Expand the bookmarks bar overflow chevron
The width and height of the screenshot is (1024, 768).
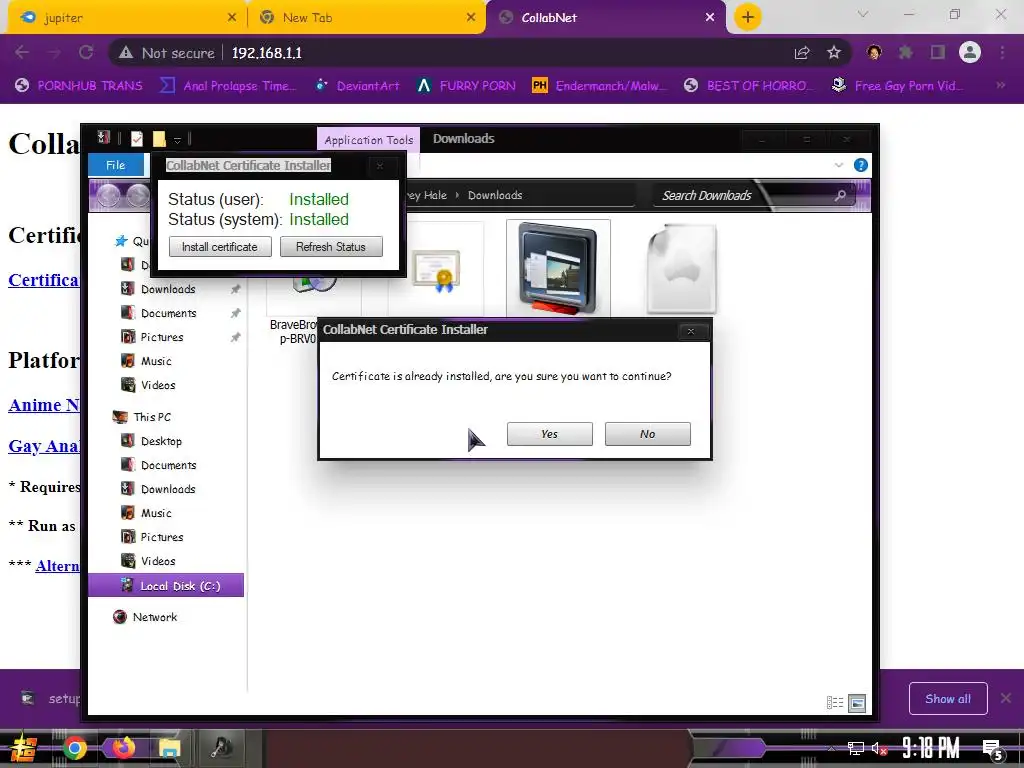tap(1000, 86)
